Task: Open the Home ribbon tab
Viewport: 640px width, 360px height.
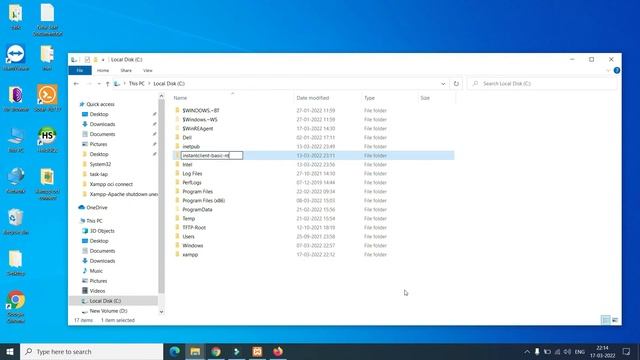Action: (103, 71)
